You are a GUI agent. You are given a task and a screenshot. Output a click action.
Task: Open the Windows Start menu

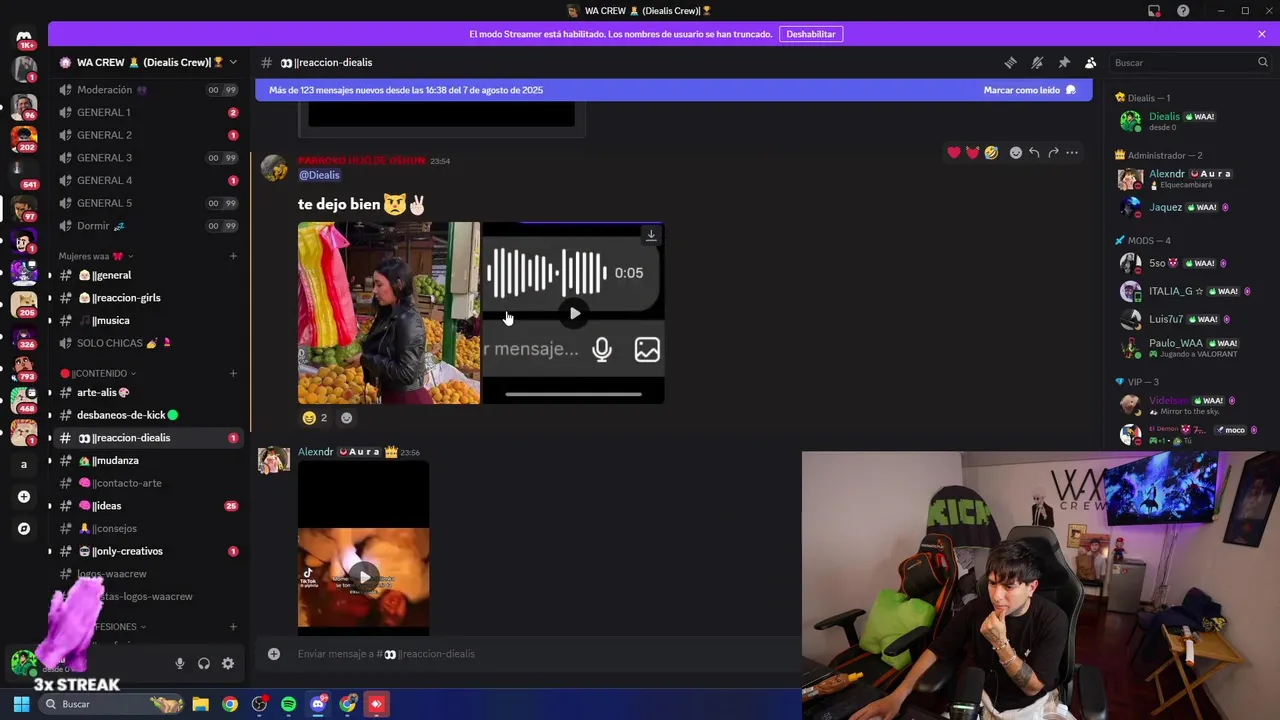point(21,704)
